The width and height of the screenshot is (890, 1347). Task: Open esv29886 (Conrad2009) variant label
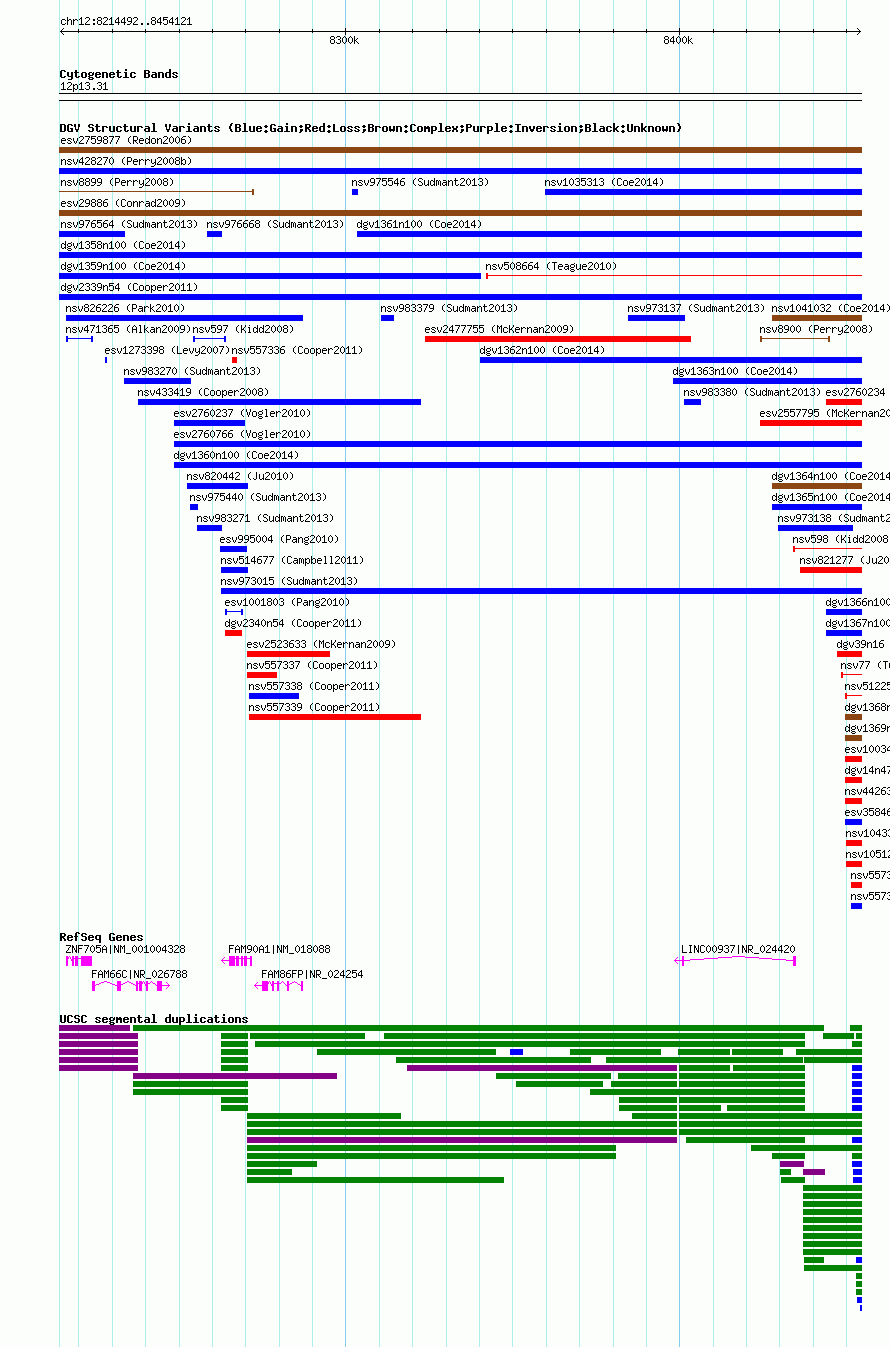coord(122,203)
